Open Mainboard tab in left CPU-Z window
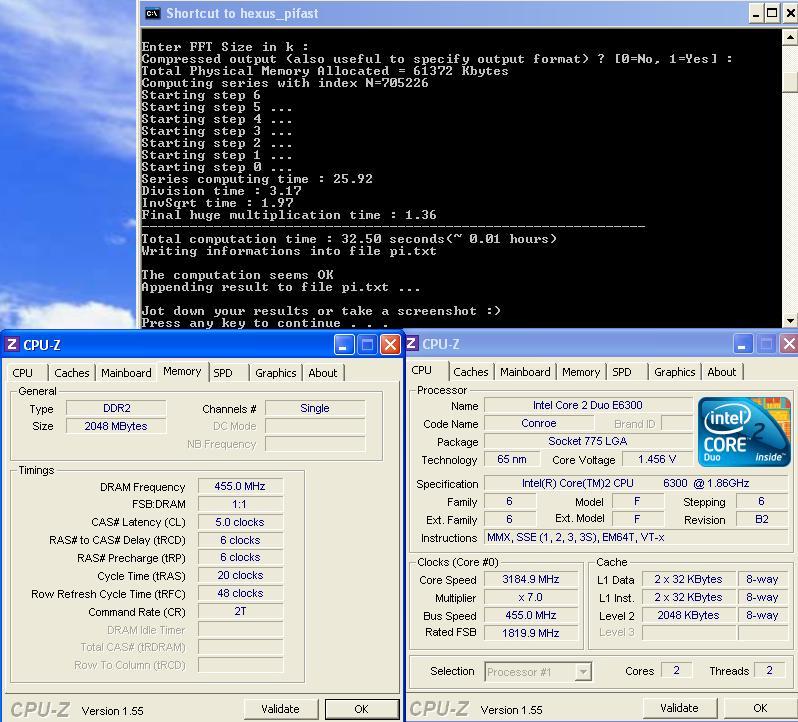Image resolution: width=798 pixels, height=722 pixels. click(126, 373)
